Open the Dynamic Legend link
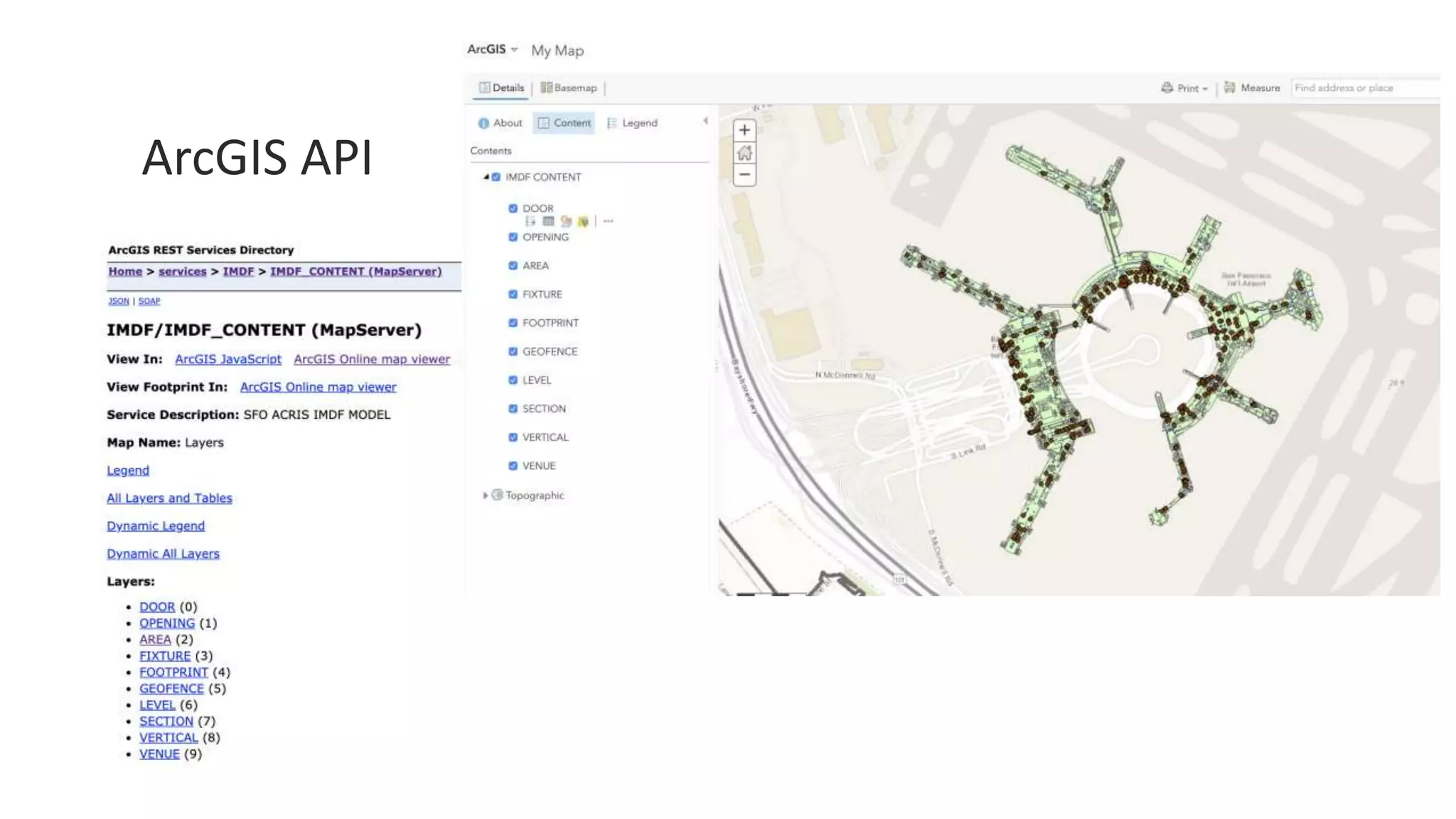This screenshot has width=1456, height=819. tap(156, 526)
